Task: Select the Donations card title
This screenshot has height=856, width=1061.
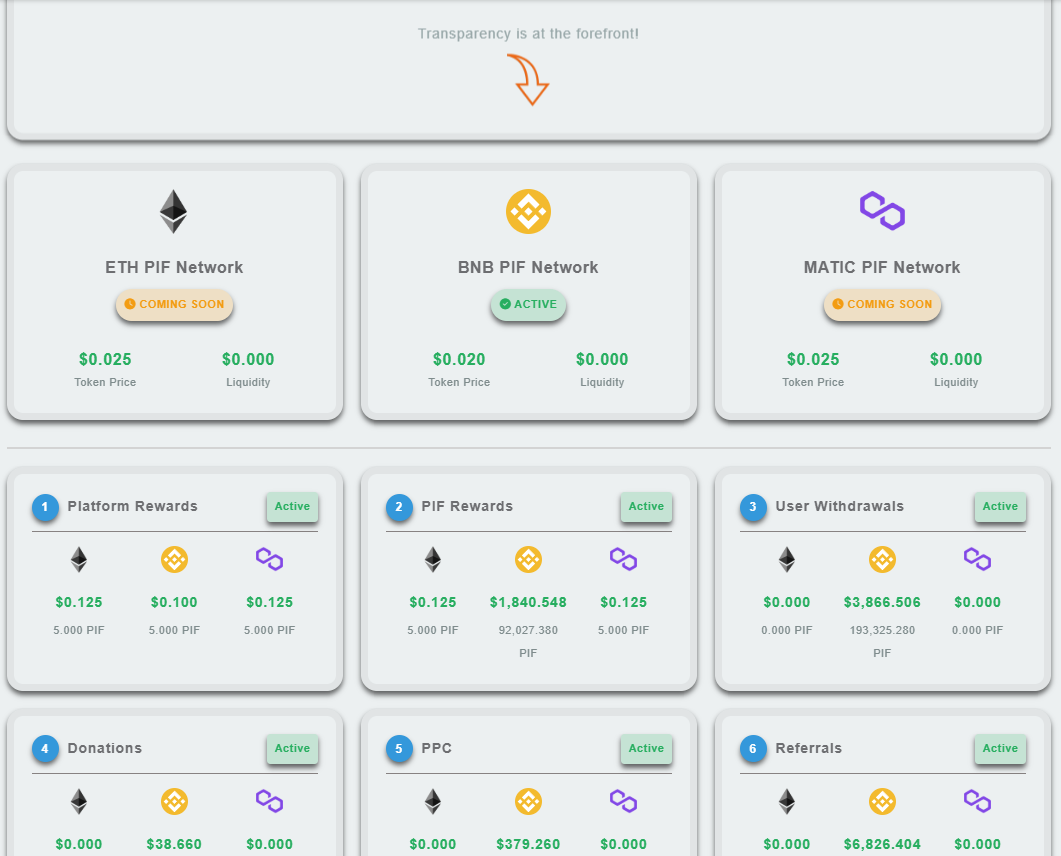Action: pyautogui.click(x=105, y=748)
